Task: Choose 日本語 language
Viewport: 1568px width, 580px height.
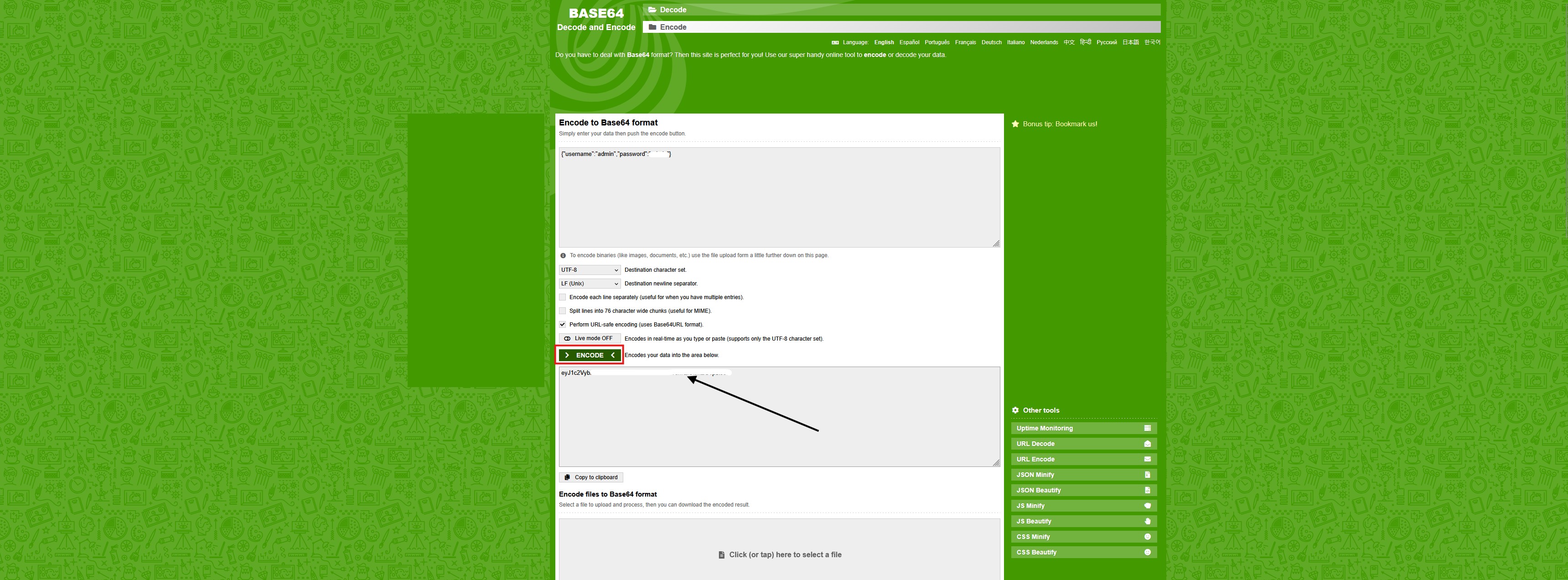Action: [x=1130, y=42]
